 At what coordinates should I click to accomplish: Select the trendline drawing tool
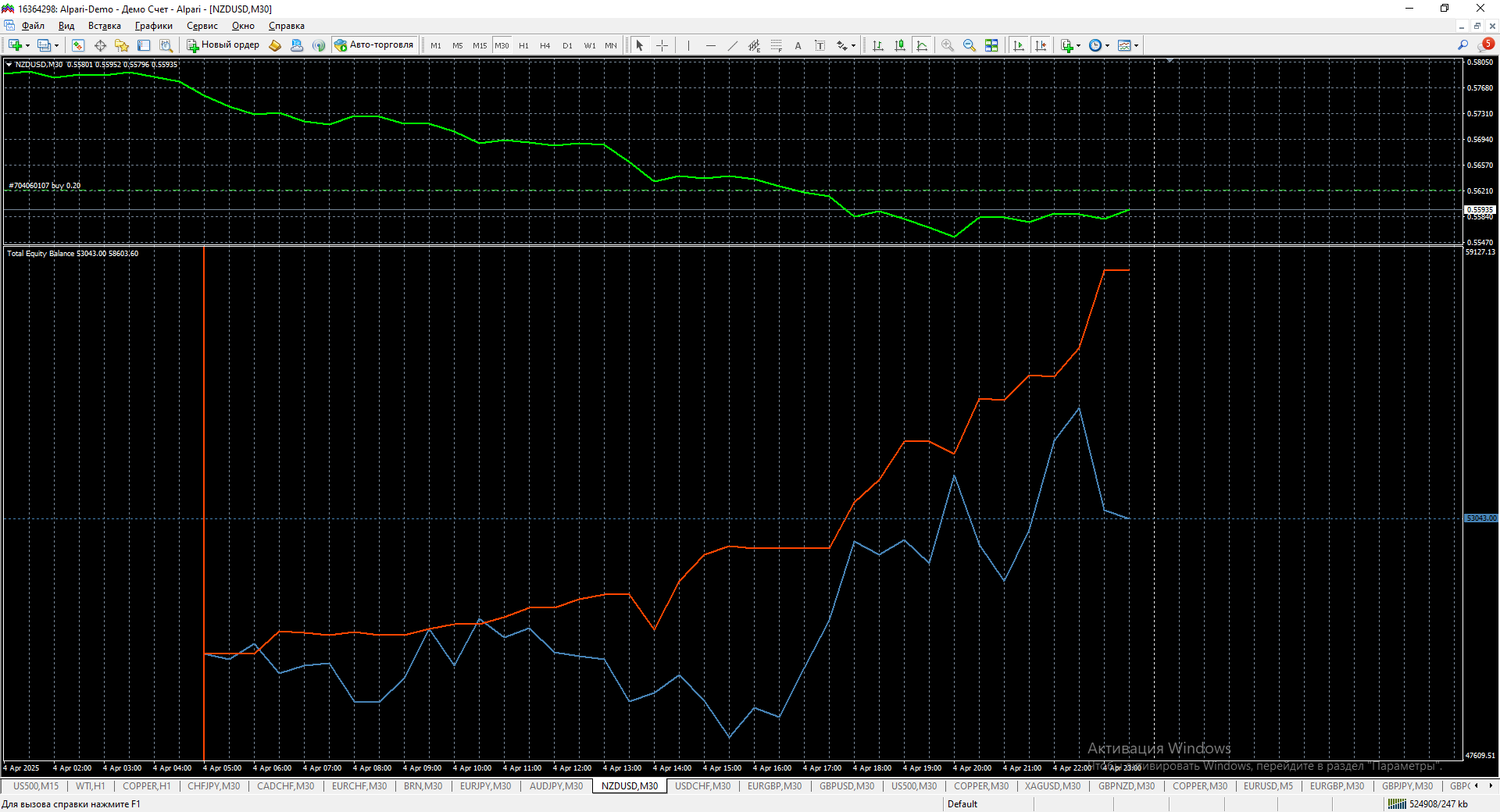click(x=732, y=45)
